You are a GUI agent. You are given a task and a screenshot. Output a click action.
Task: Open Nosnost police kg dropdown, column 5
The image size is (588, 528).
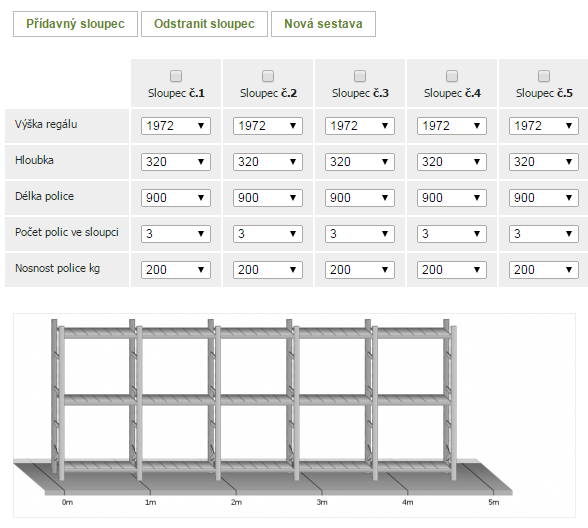[x=544, y=270]
